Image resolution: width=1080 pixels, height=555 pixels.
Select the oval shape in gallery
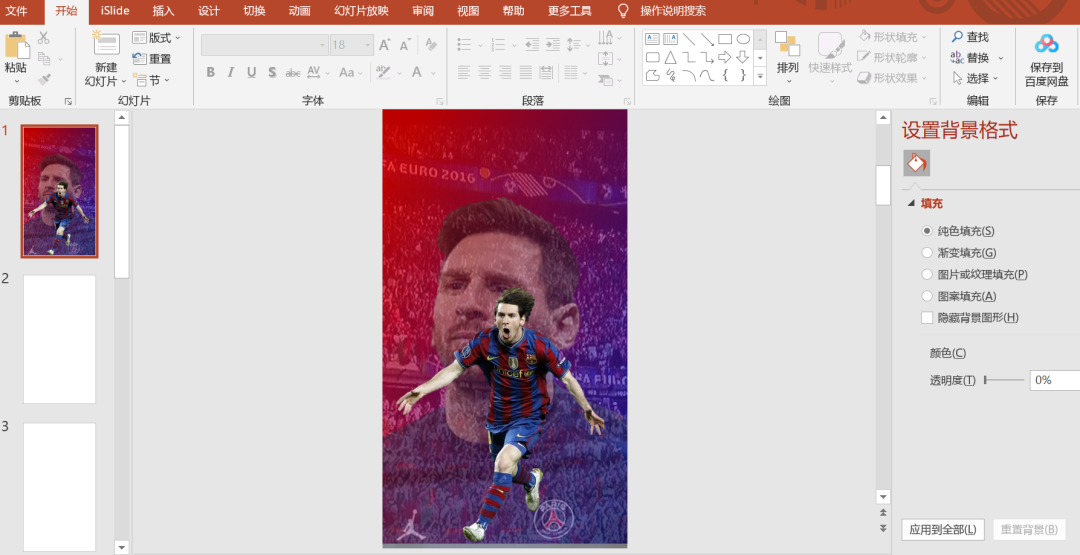click(743, 39)
